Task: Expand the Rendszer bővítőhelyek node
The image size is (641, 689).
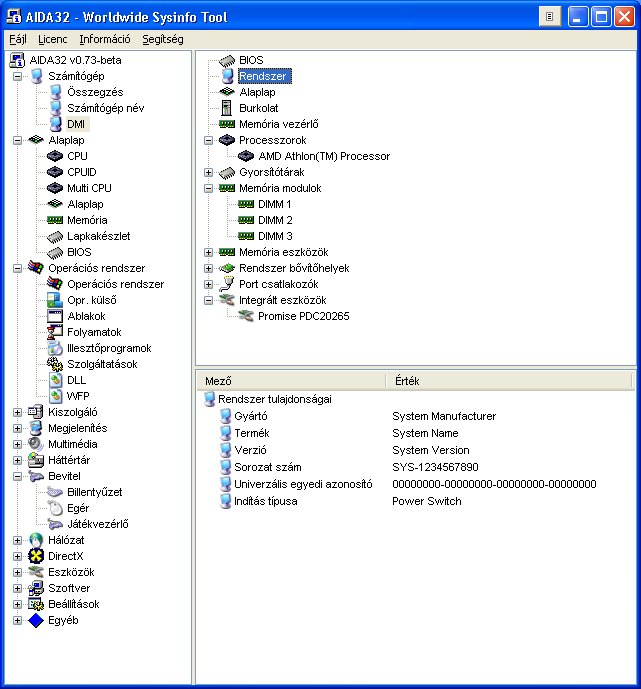Action: [209, 268]
